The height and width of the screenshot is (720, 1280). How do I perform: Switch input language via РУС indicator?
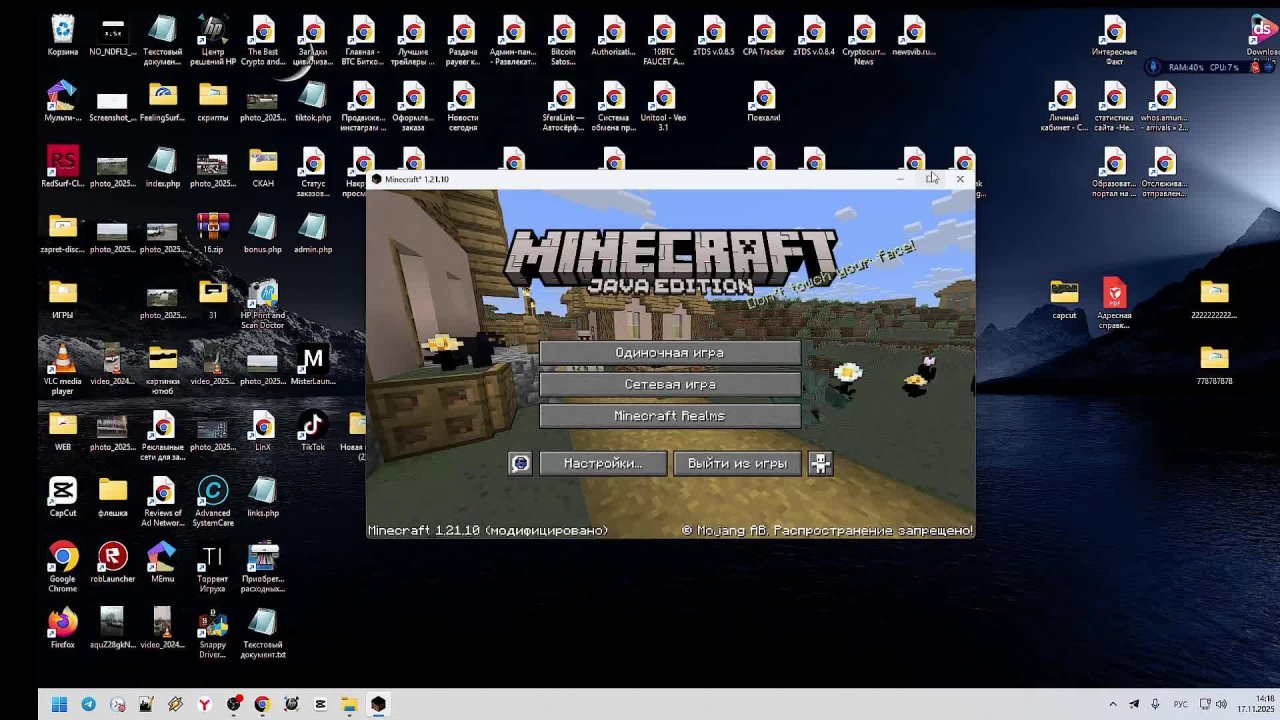(x=1180, y=704)
